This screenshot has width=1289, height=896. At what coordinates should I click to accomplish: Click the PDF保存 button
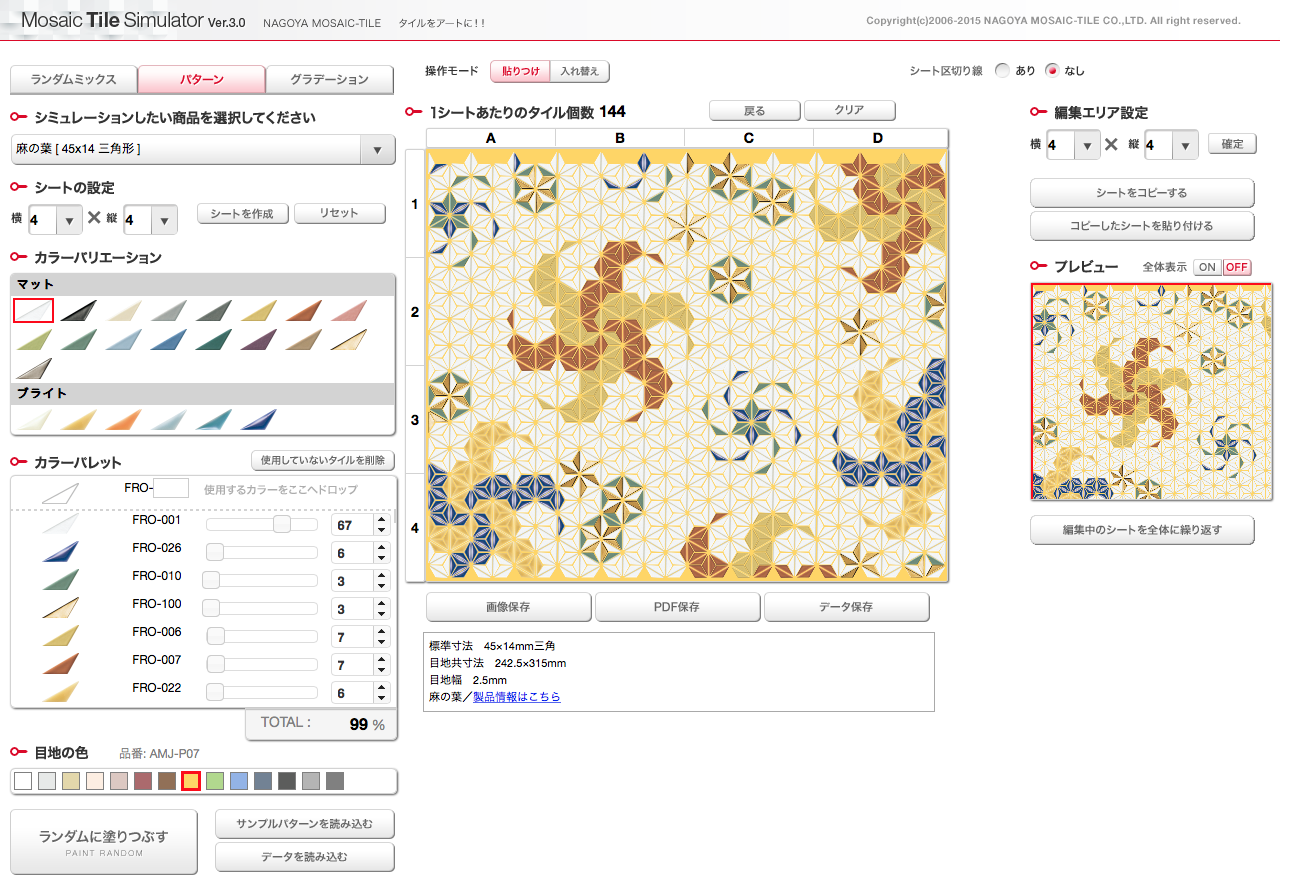[x=676, y=607]
